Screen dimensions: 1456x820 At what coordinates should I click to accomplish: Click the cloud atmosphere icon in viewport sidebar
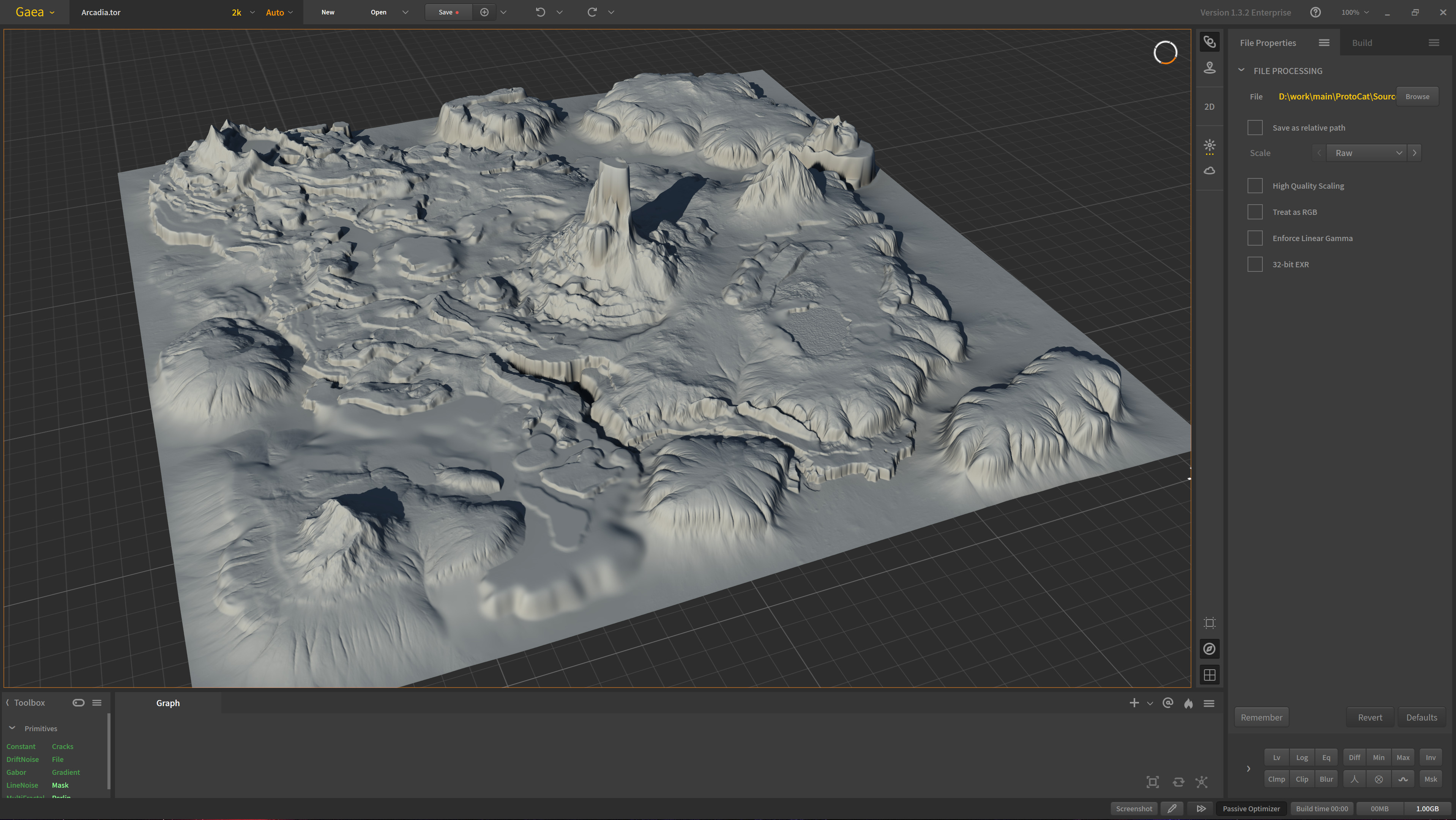point(1209,171)
